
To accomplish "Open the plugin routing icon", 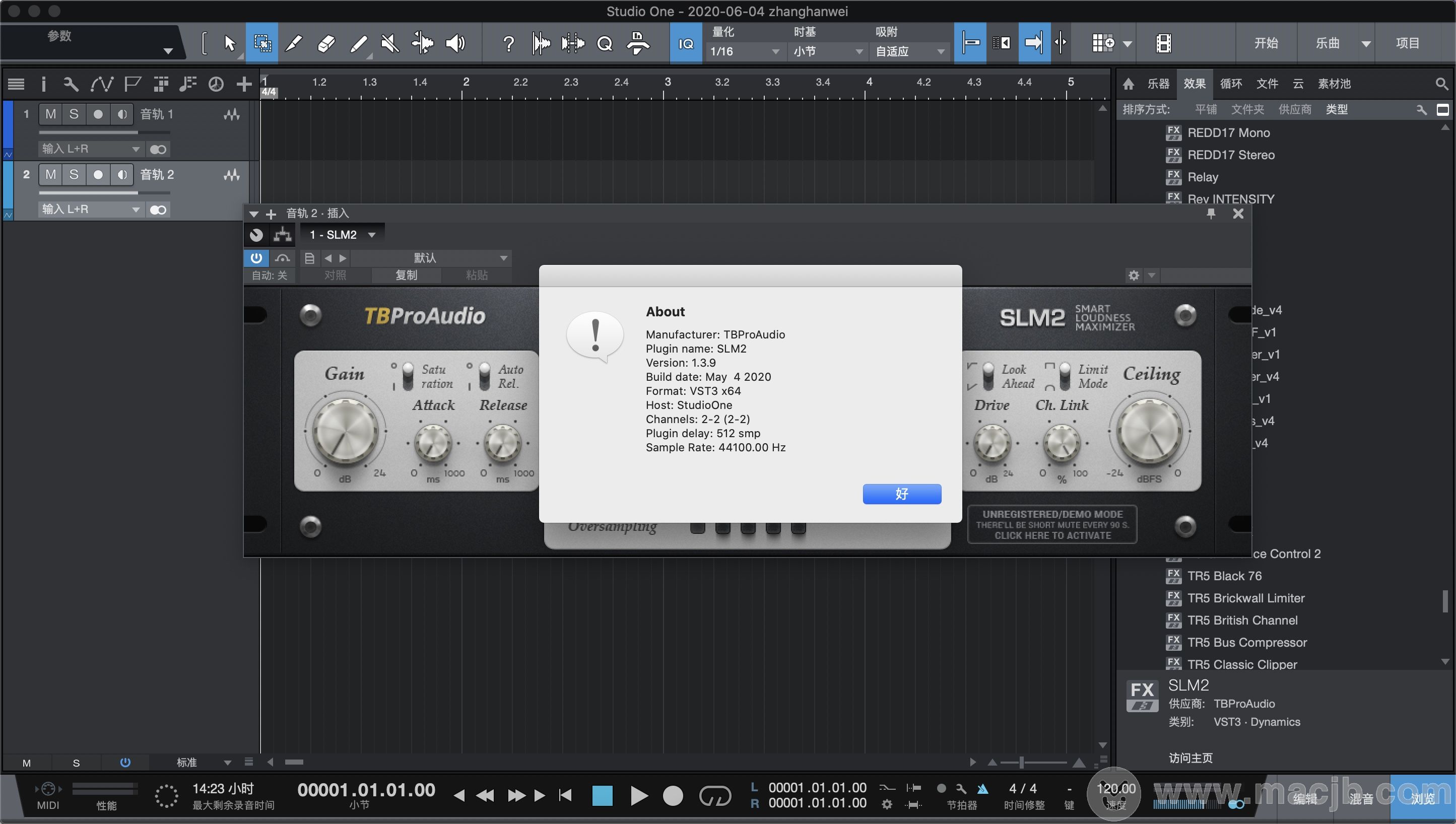I will click(x=282, y=234).
